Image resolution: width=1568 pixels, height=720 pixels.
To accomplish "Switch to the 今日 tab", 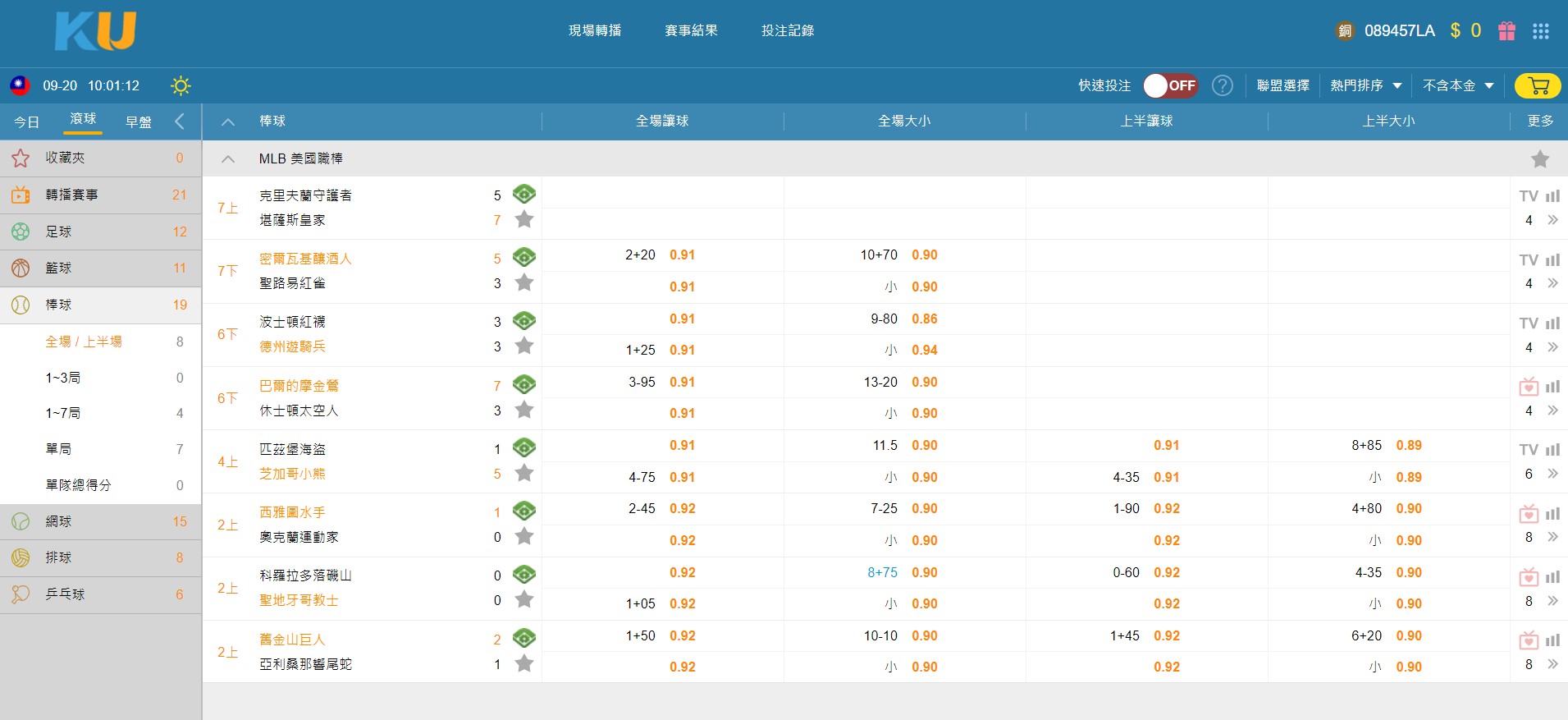I will (x=26, y=122).
